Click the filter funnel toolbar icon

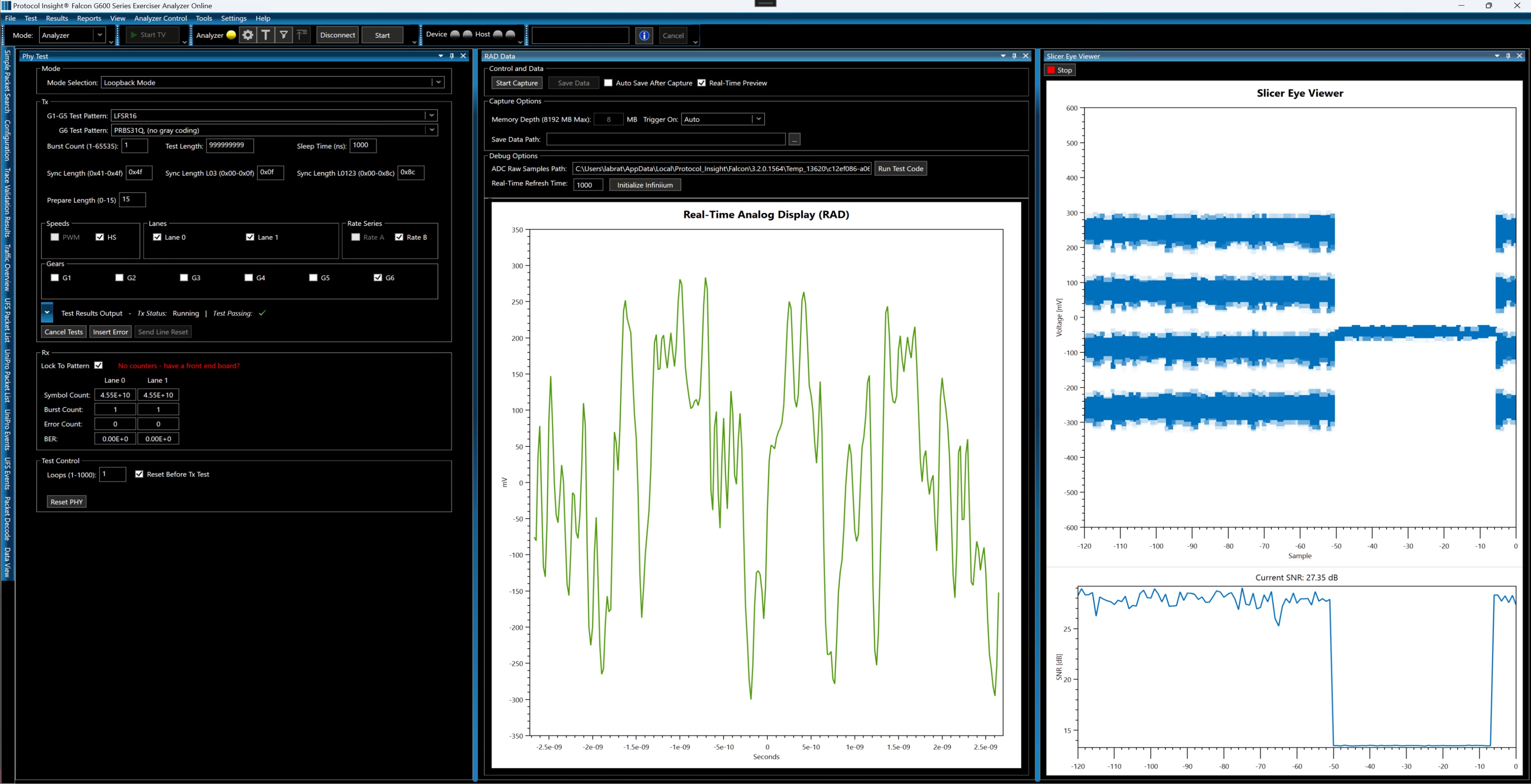point(284,35)
